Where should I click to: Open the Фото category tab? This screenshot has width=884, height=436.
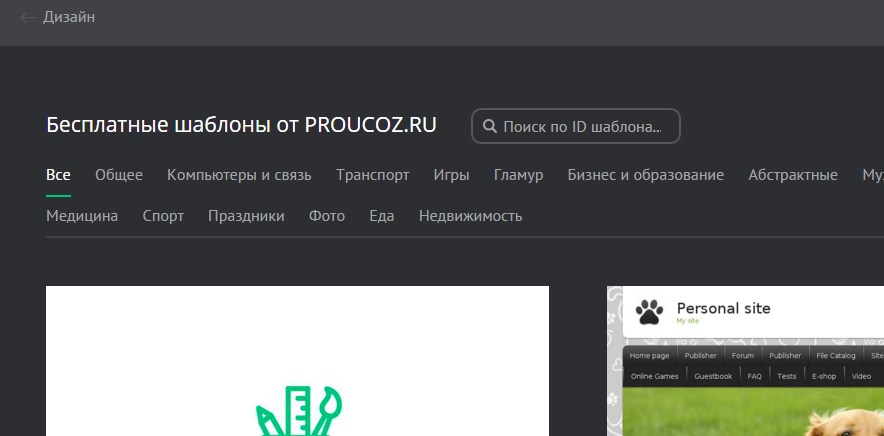click(326, 216)
